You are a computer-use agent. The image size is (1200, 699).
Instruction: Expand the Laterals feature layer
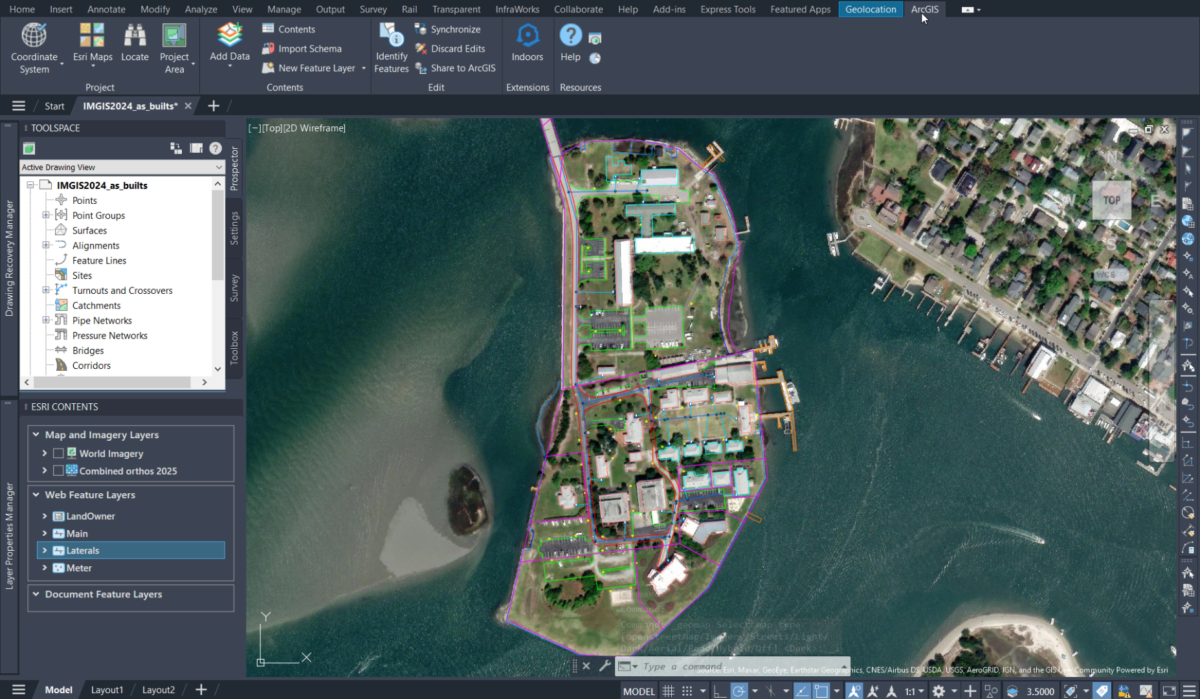(x=44, y=550)
